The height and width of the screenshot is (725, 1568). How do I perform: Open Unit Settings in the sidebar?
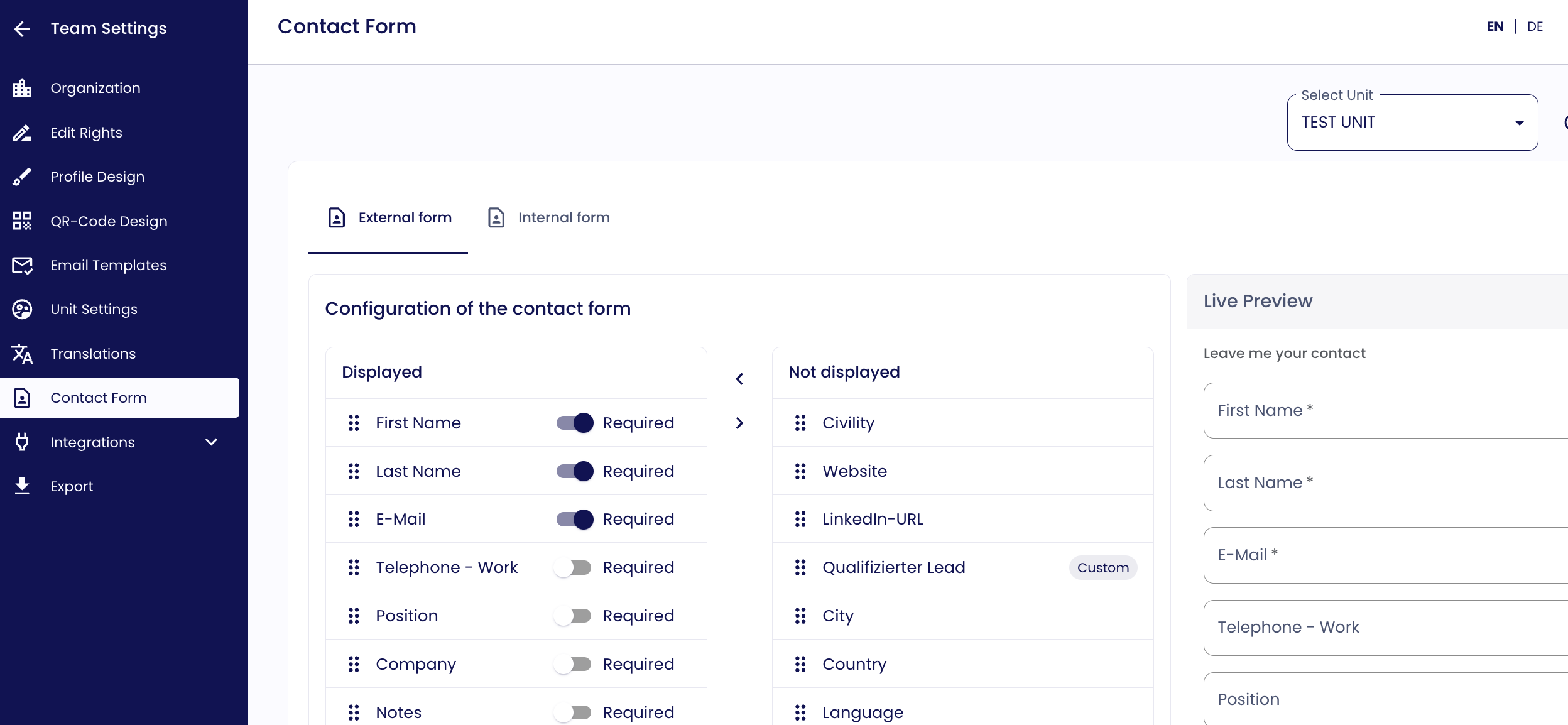(x=94, y=309)
